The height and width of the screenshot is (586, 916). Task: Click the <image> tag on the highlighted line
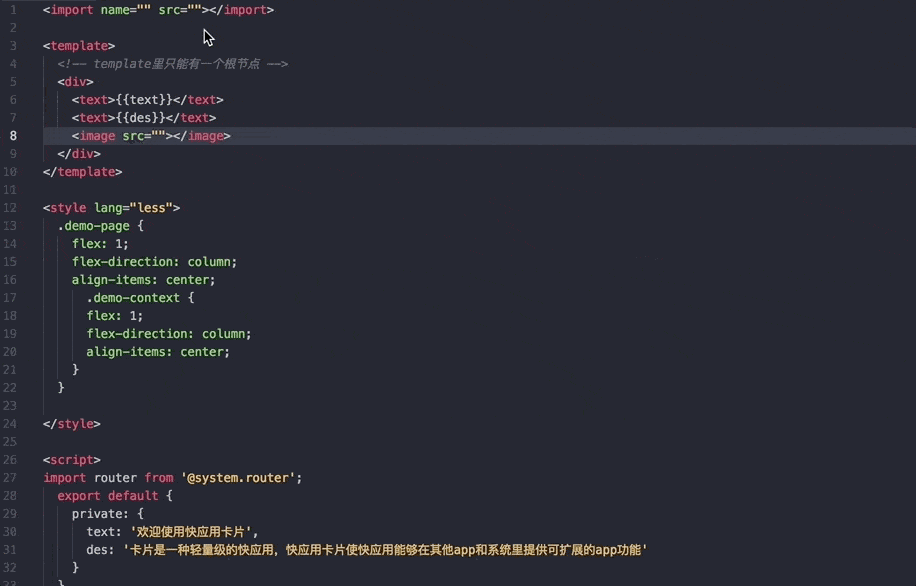(96, 135)
